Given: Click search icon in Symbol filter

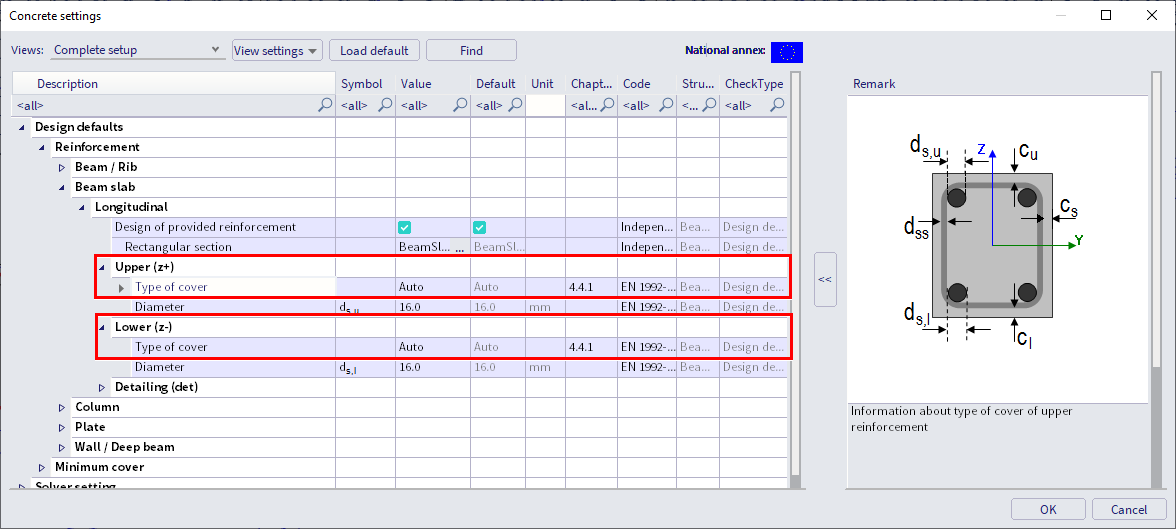Looking at the screenshot, I should [x=385, y=105].
